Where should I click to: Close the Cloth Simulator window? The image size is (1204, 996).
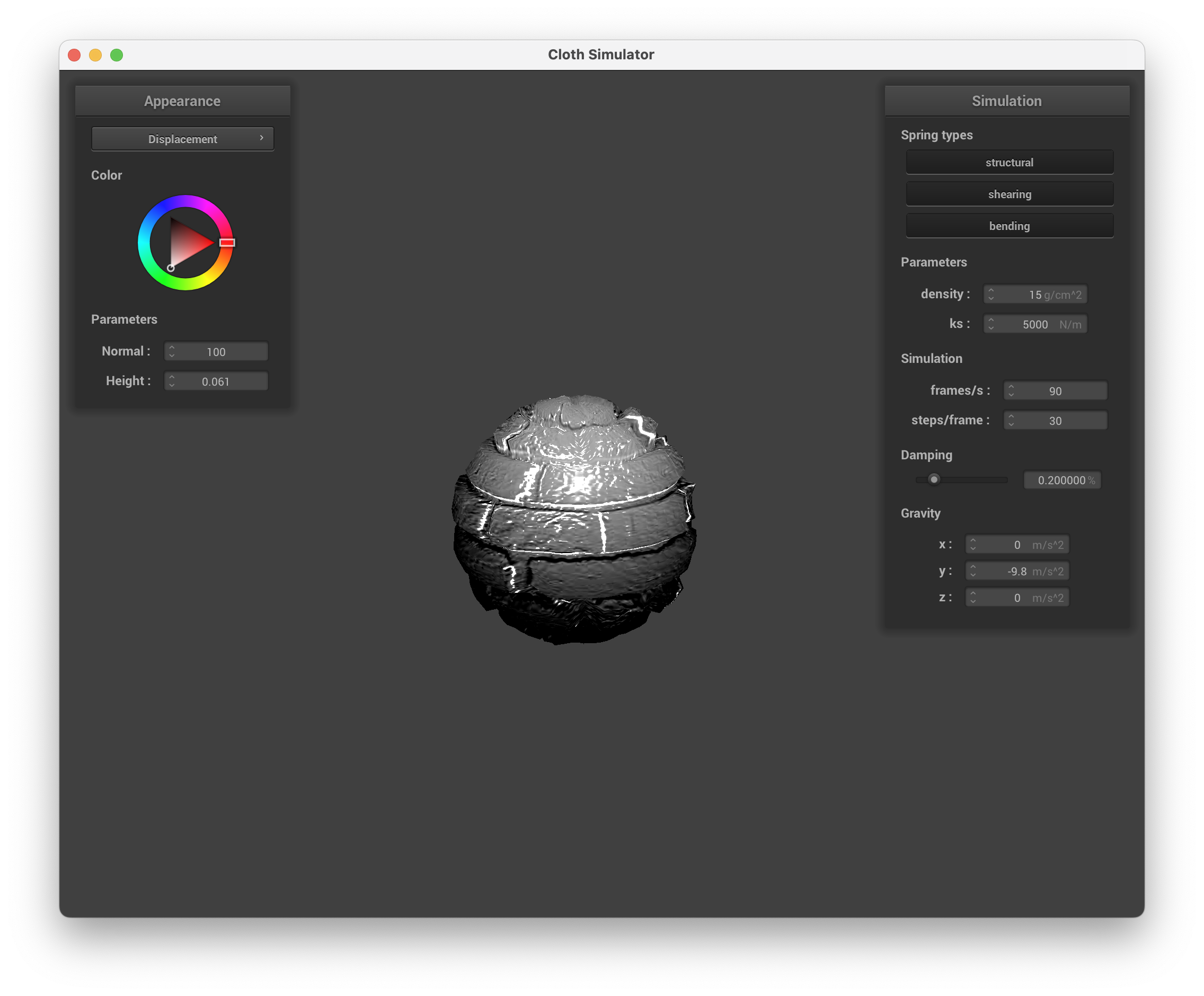[75, 55]
